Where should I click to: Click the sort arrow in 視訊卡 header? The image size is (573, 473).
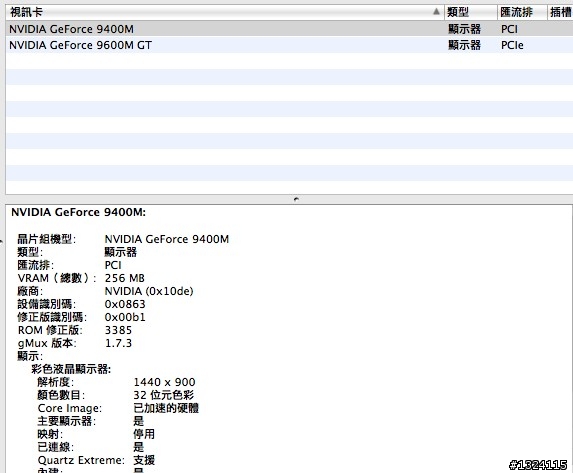[x=436, y=12]
